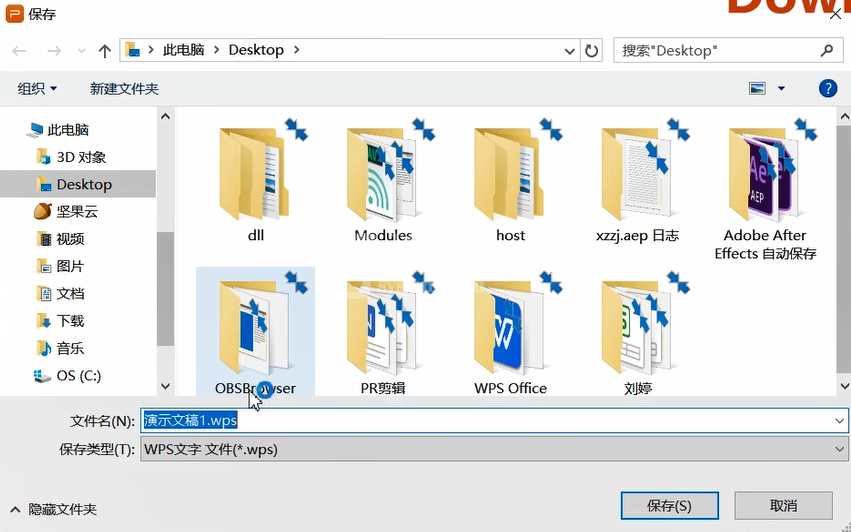This screenshot has width=851, height=532.
Task: Click file list scroll up arrow
Action: click(844, 116)
